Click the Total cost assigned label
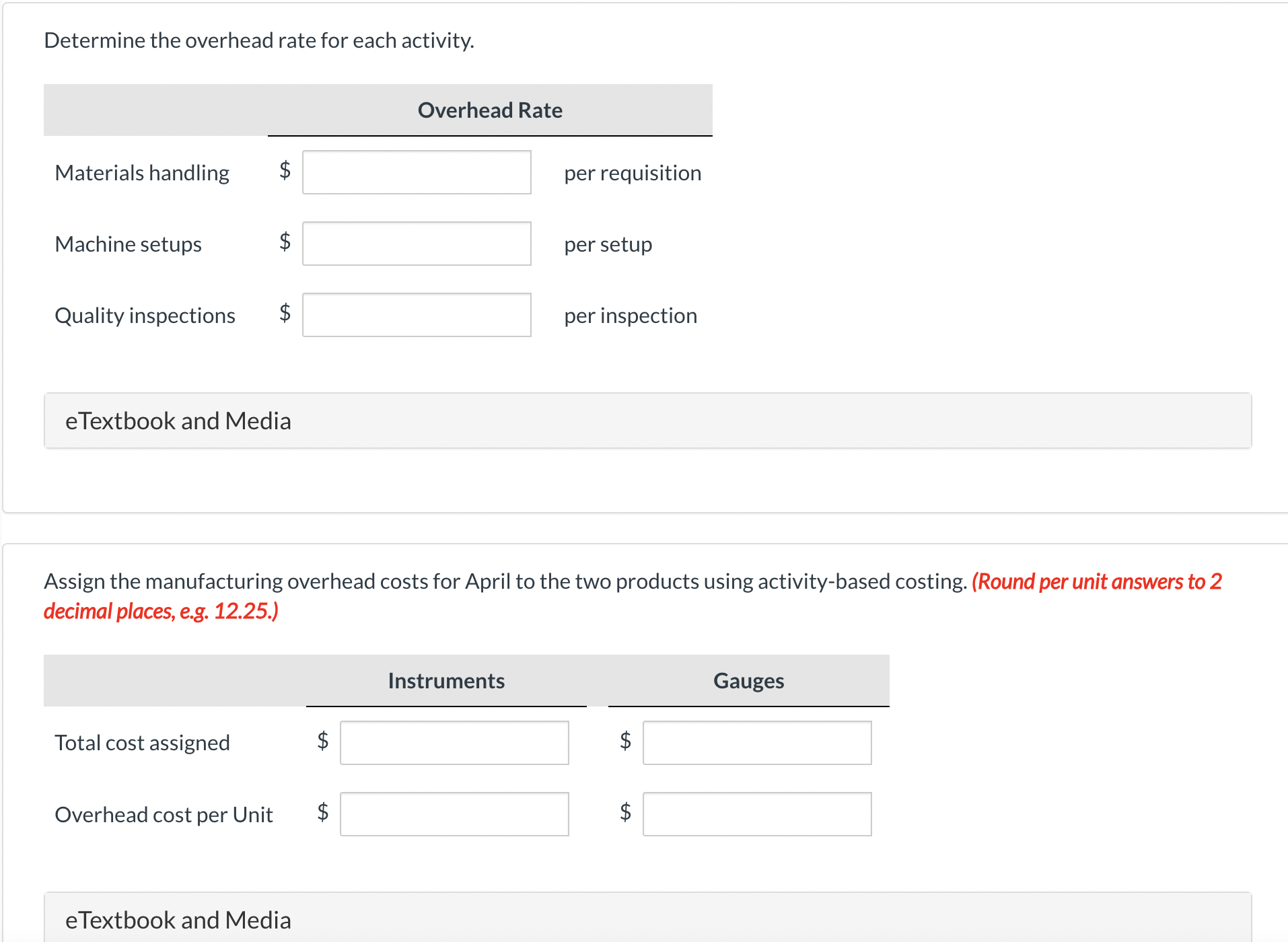This screenshot has width=1288, height=942. 142,743
